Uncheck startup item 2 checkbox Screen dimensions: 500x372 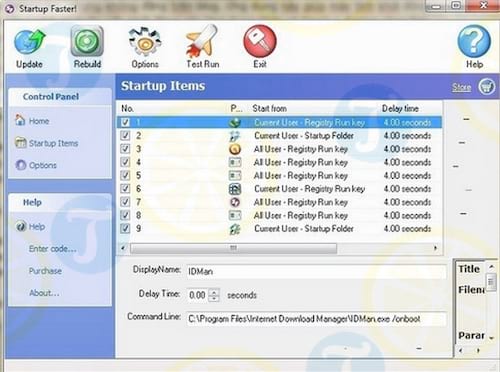pyautogui.click(x=125, y=135)
